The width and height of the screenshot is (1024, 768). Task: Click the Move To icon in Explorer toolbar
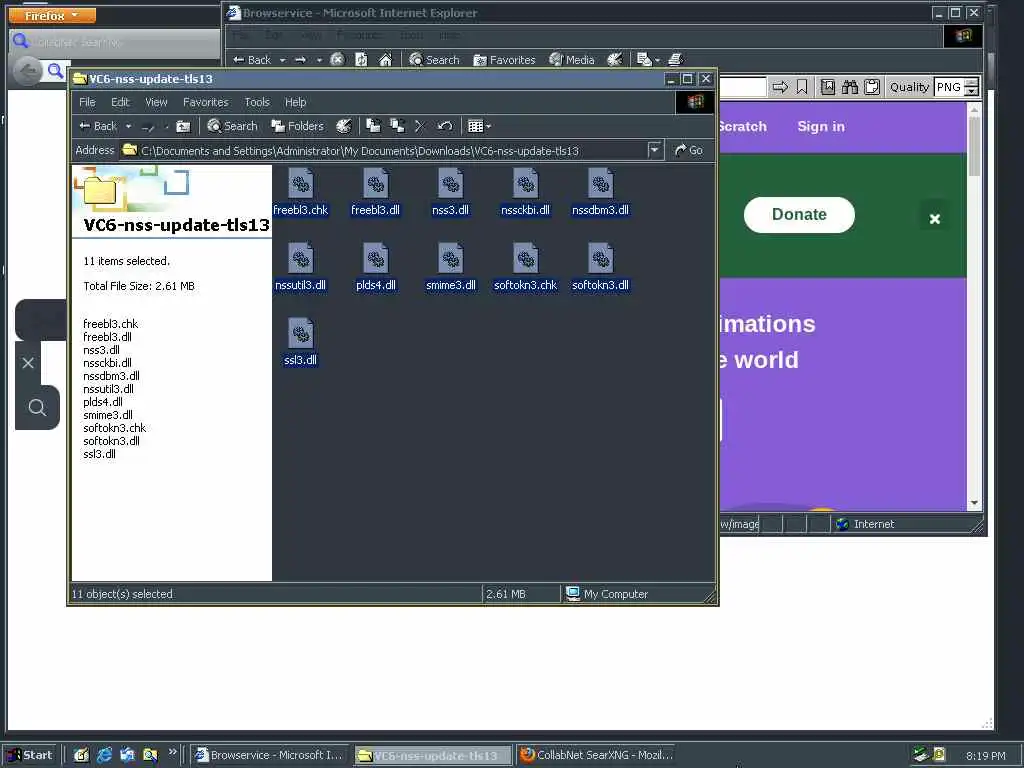tap(373, 126)
